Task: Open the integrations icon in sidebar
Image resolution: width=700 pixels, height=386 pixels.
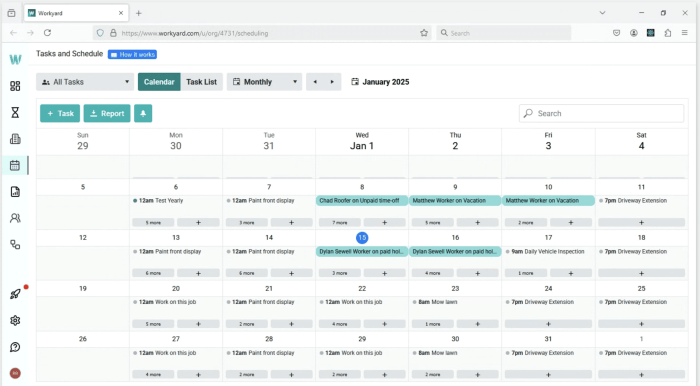Action: tap(15, 245)
